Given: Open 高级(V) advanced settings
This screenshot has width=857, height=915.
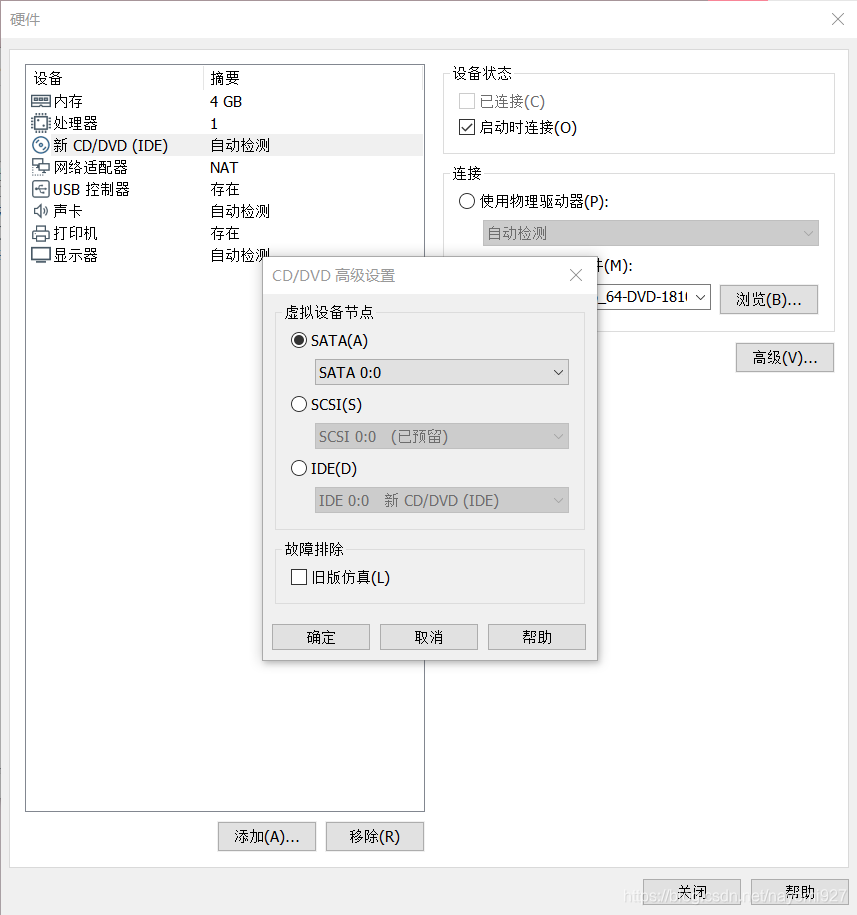Looking at the screenshot, I should tap(784, 358).
